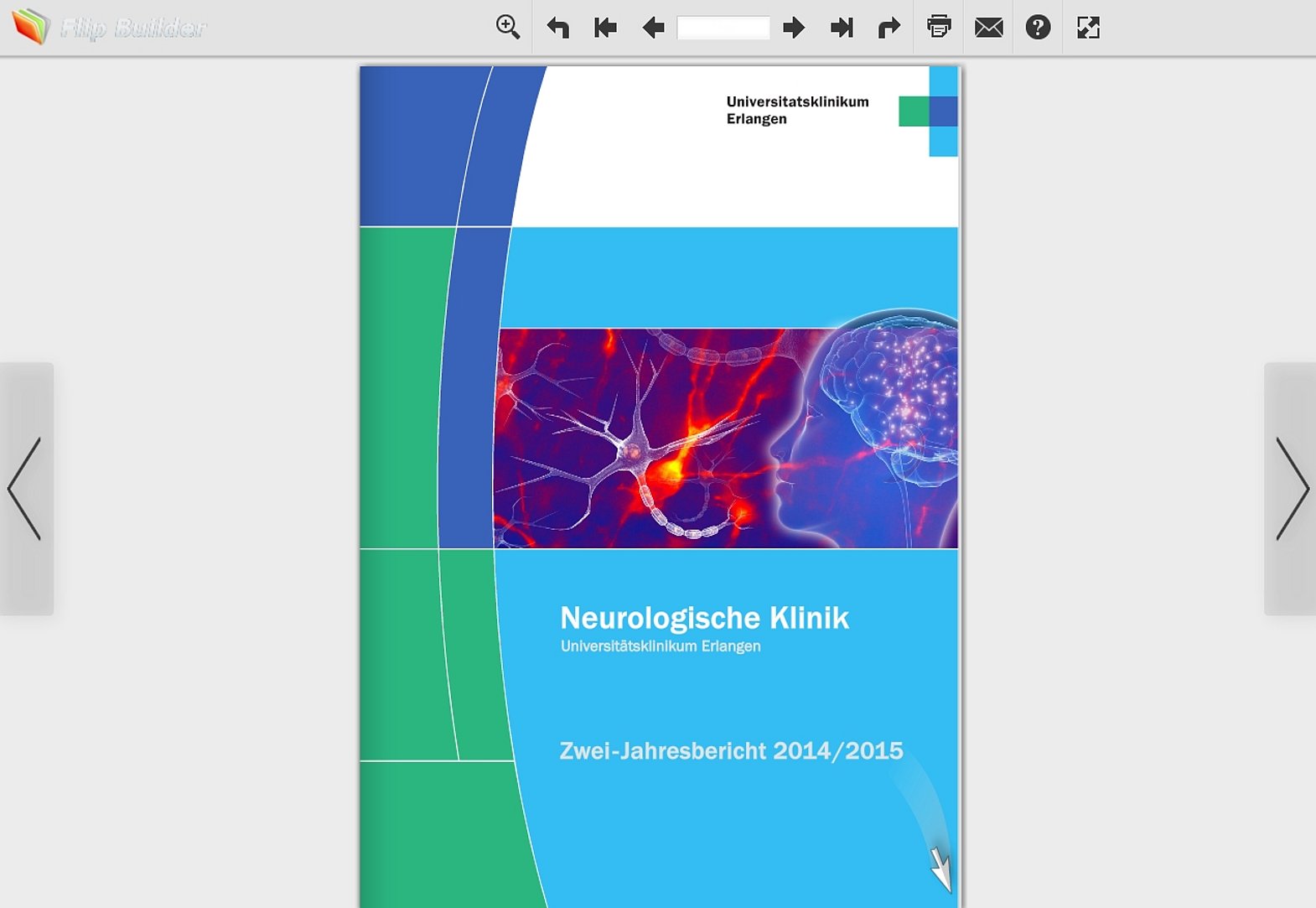
Task: Share via email envelope icon
Action: [988, 28]
